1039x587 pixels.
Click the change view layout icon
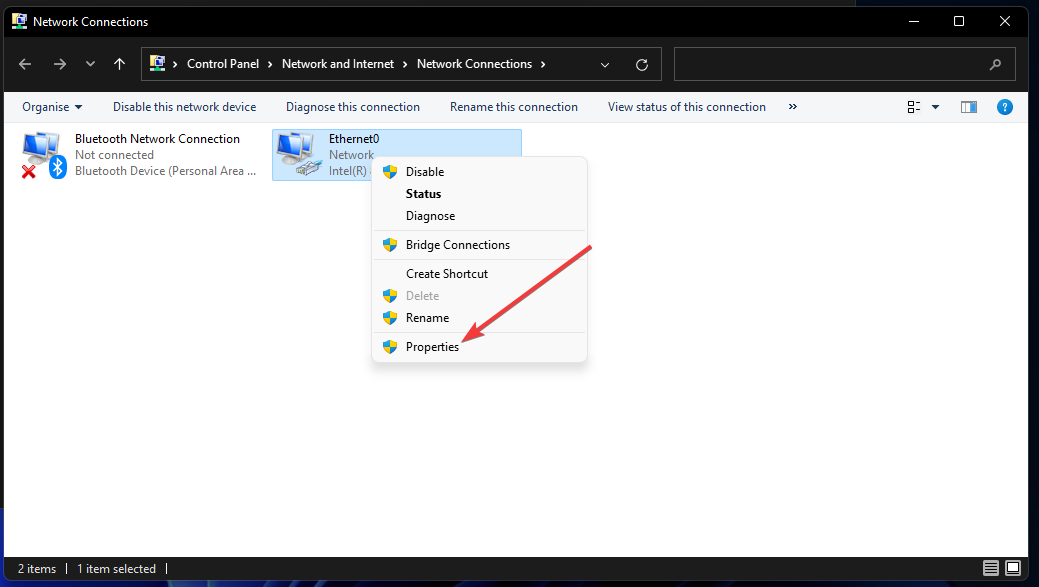tap(913, 106)
